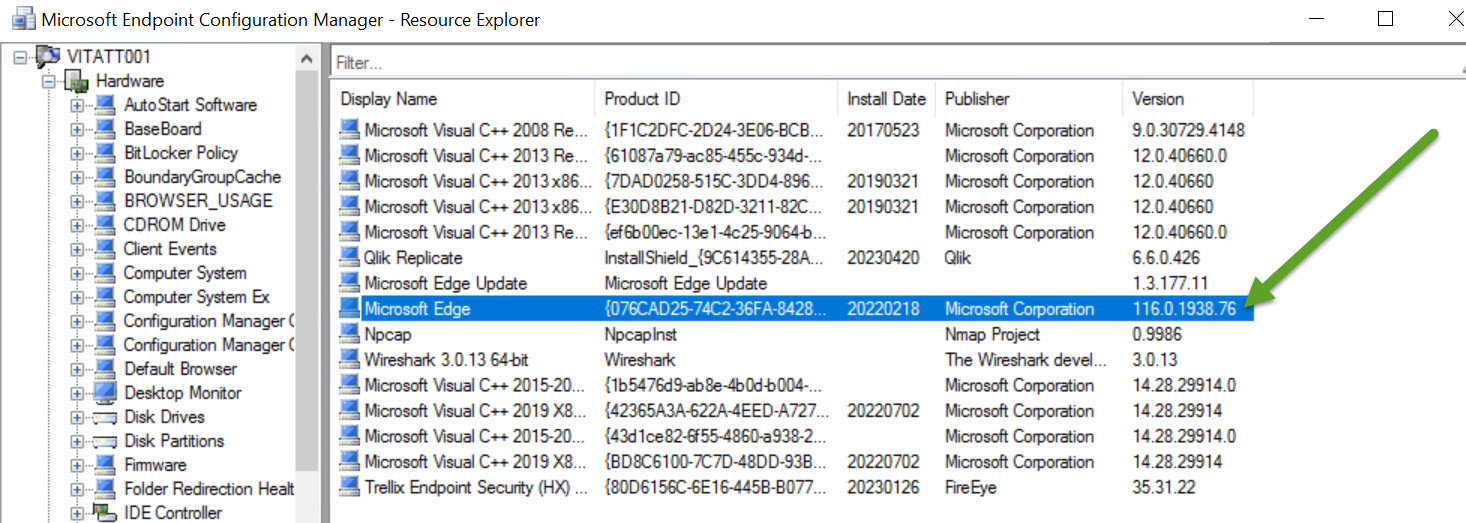Click the icon beside Microsoft Edge Update
The width and height of the screenshot is (1466, 523).
coord(349,283)
